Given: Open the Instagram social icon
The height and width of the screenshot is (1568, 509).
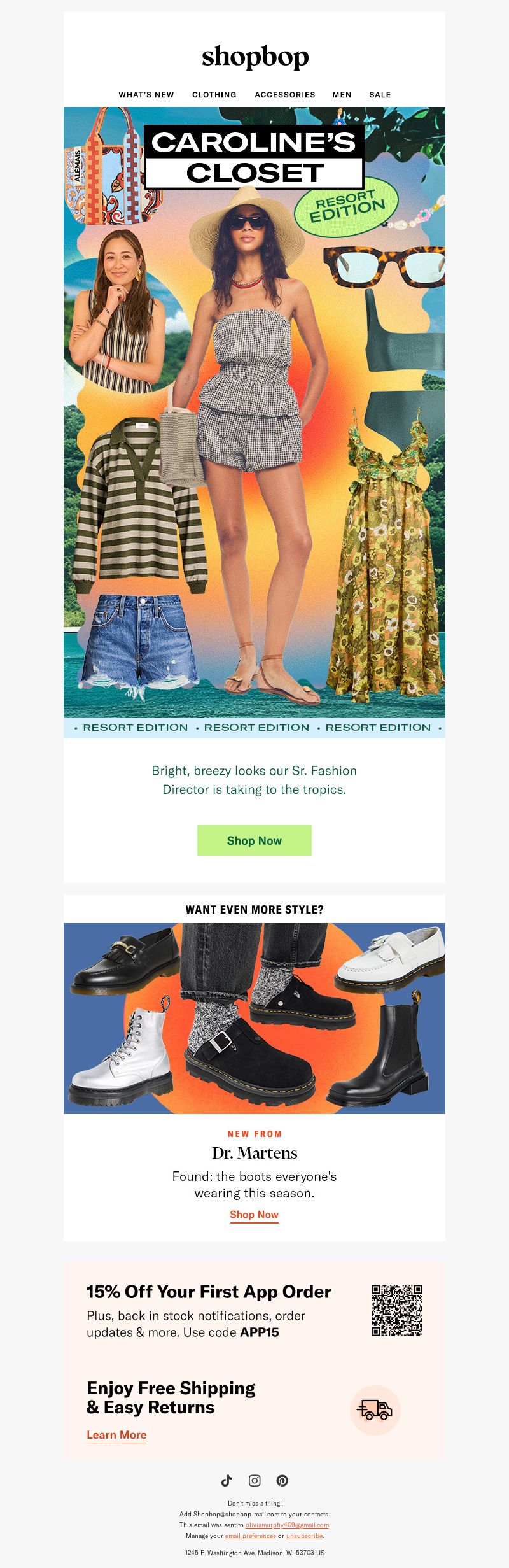Looking at the screenshot, I should [254, 1480].
